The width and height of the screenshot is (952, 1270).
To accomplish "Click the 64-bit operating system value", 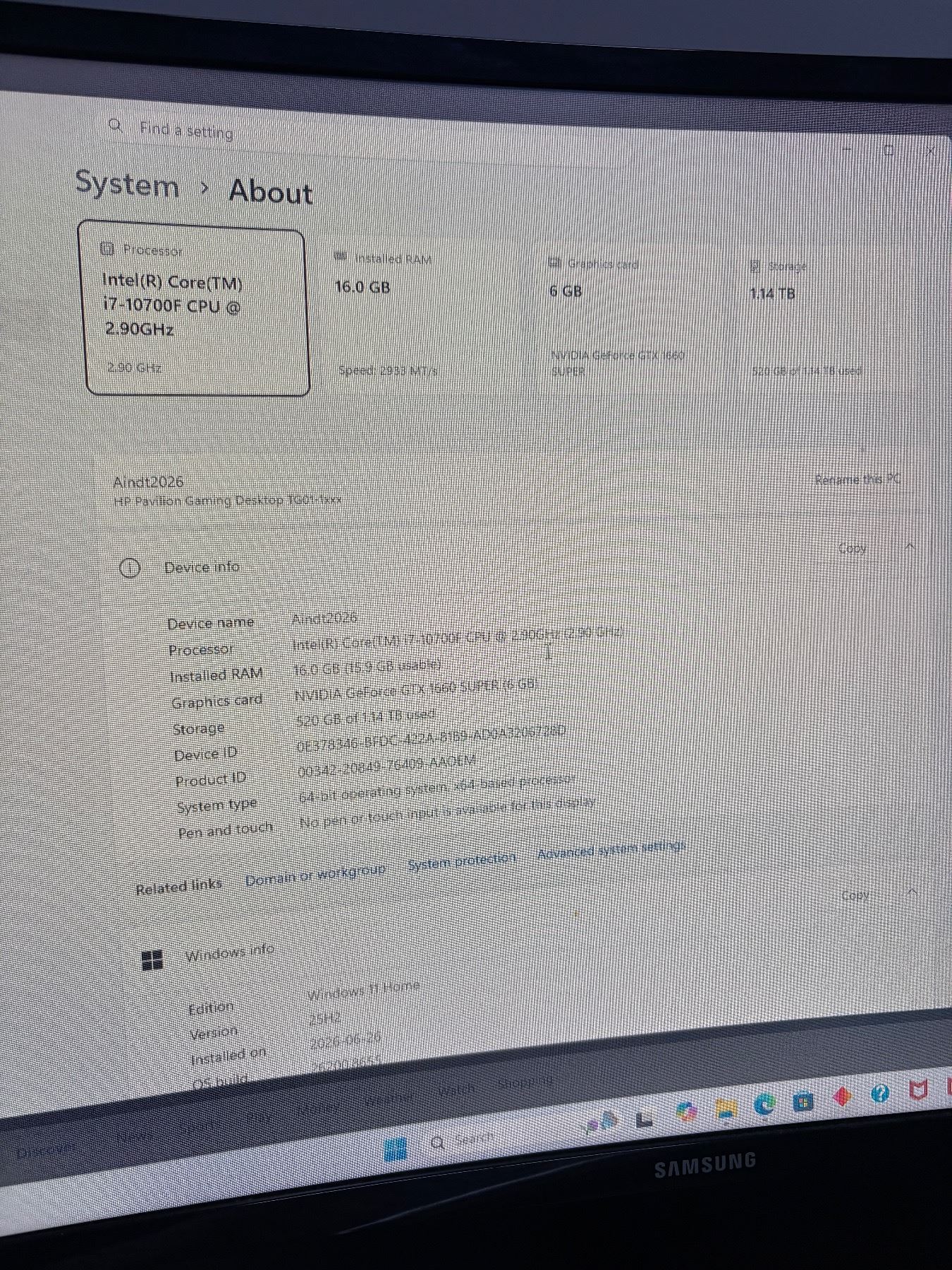I will 438,789.
